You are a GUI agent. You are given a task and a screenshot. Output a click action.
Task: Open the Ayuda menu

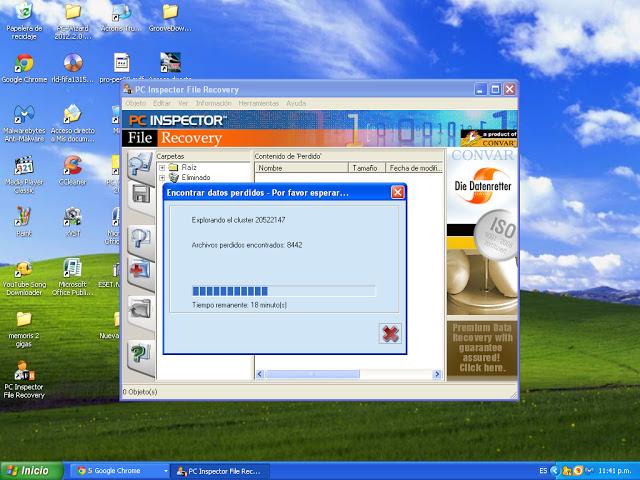pos(296,103)
